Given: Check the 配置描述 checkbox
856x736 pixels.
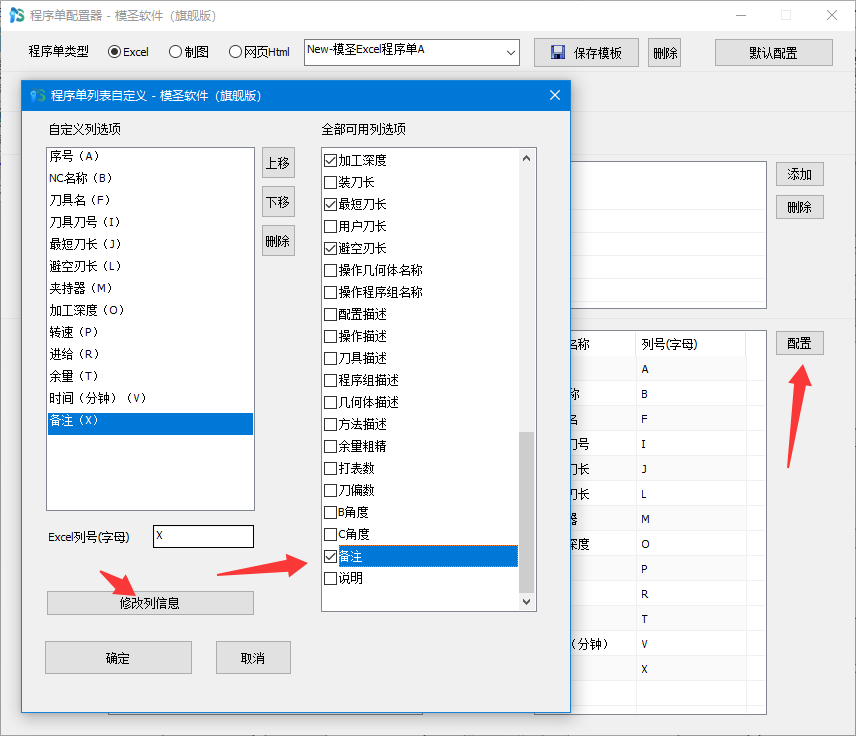Looking at the screenshot, I should point(330,314).
